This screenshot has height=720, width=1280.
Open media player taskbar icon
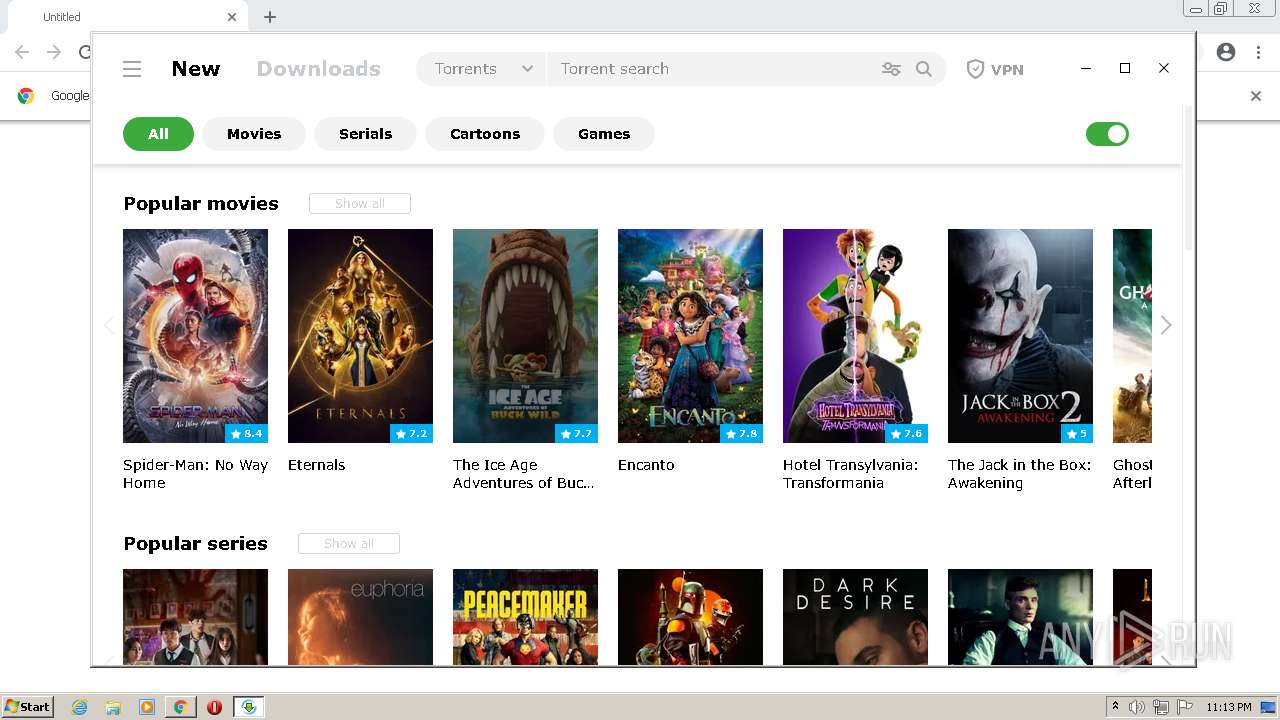[147, 707]
